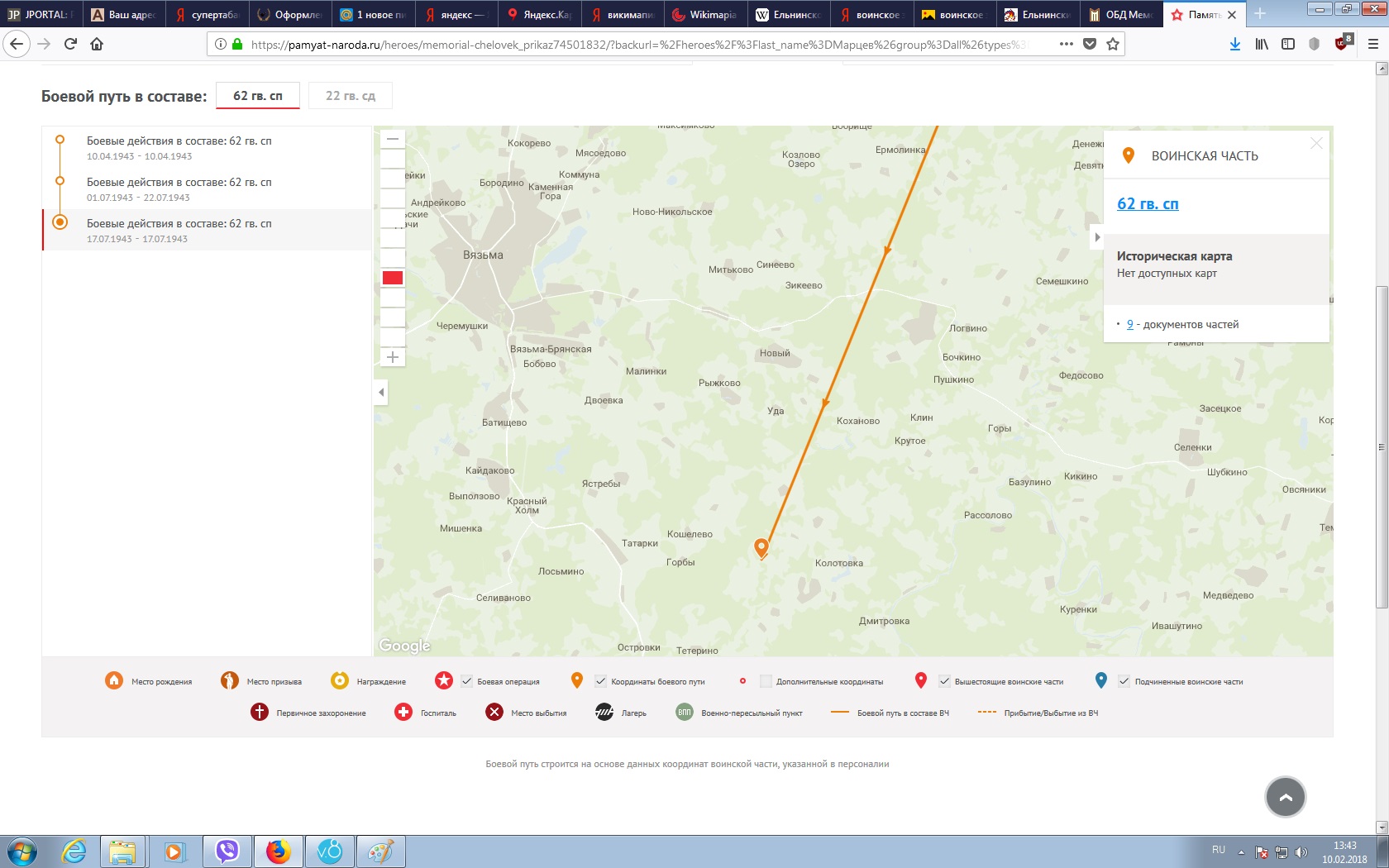1389x868 pixels.
Task: Save page to Pocket
Action: click(x=1090, y=45)
